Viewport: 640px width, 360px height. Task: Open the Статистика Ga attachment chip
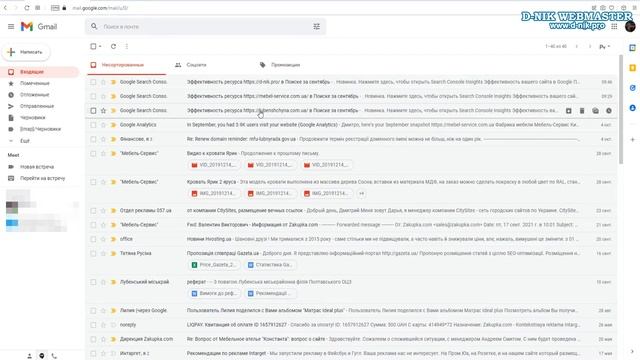pyautogui.click(x=270, y=265)
